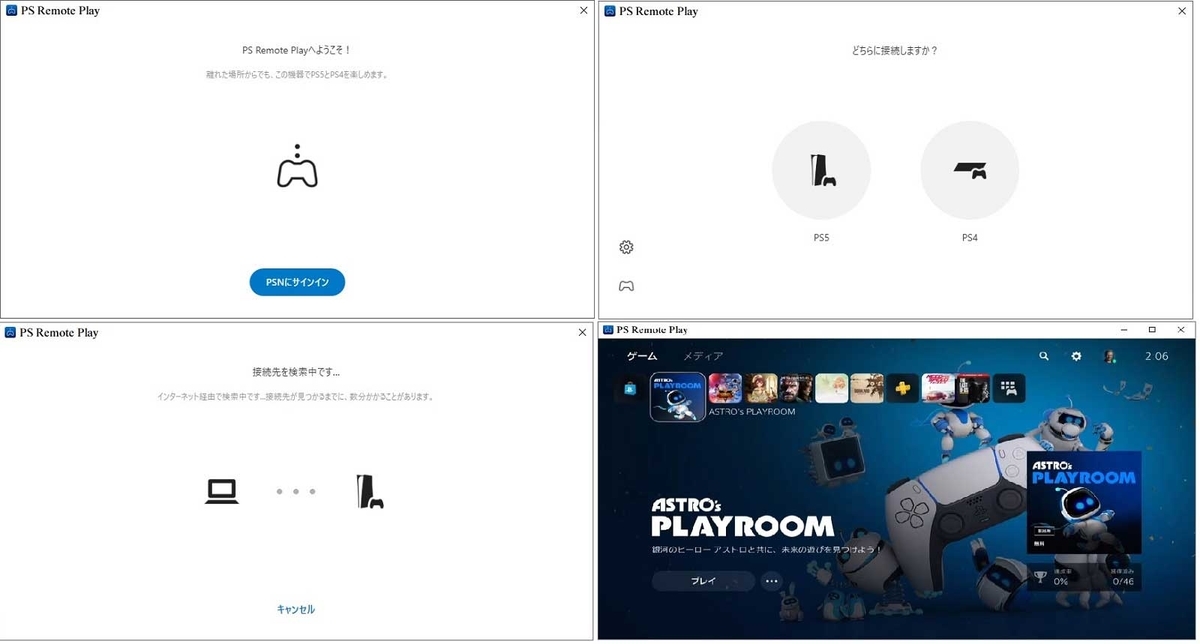The height and width of the screenshot is (644, 1200).
Task: Open PS5 settings gear on home screen
Action: [x=1077, y=356]
